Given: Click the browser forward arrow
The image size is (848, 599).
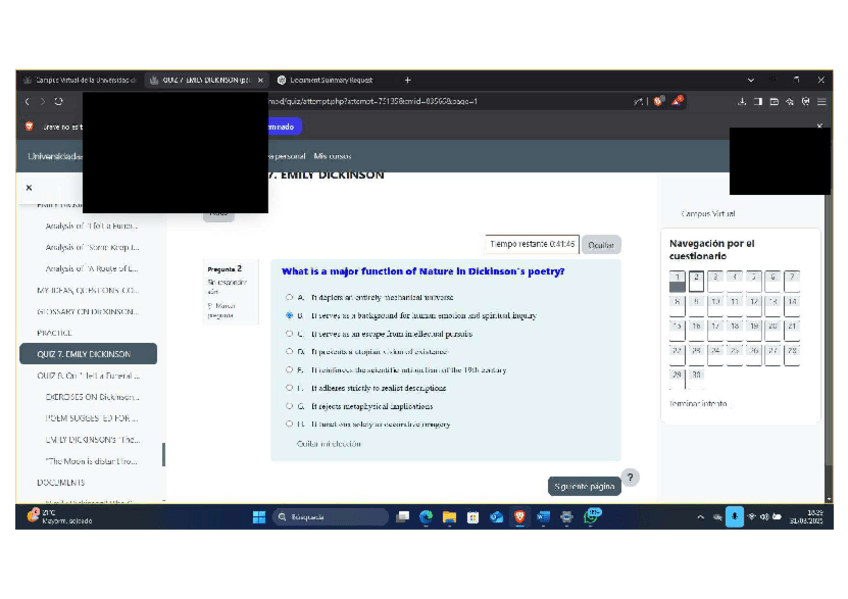Looking at the screenshot, I should click(x=43, y=102).
